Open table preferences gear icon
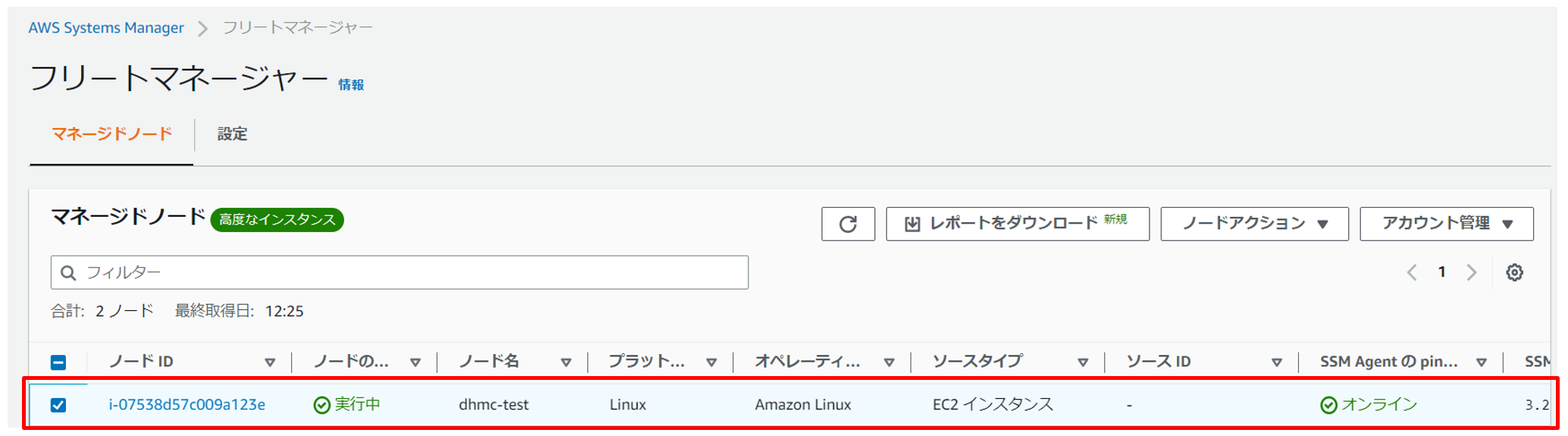Image resolution: width=1568 pixels, height=436 pixels. (1514, 273)
